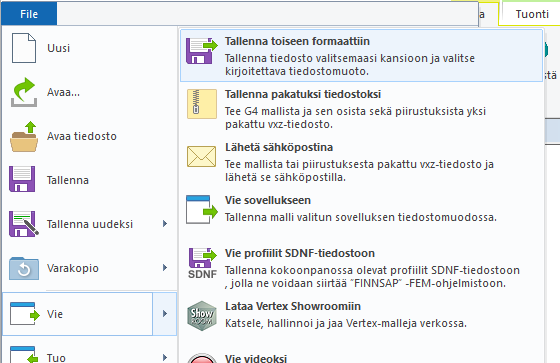Expand the Vie submenu arrow
The height and width of the screenshot is (363, 560).
(x=165, y=314)
